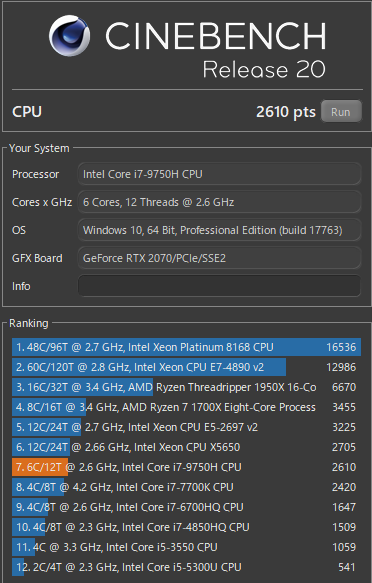Click the OS field showing Windows 10
The width and height of the screenshot is (372, 583).
coord(219,230)
